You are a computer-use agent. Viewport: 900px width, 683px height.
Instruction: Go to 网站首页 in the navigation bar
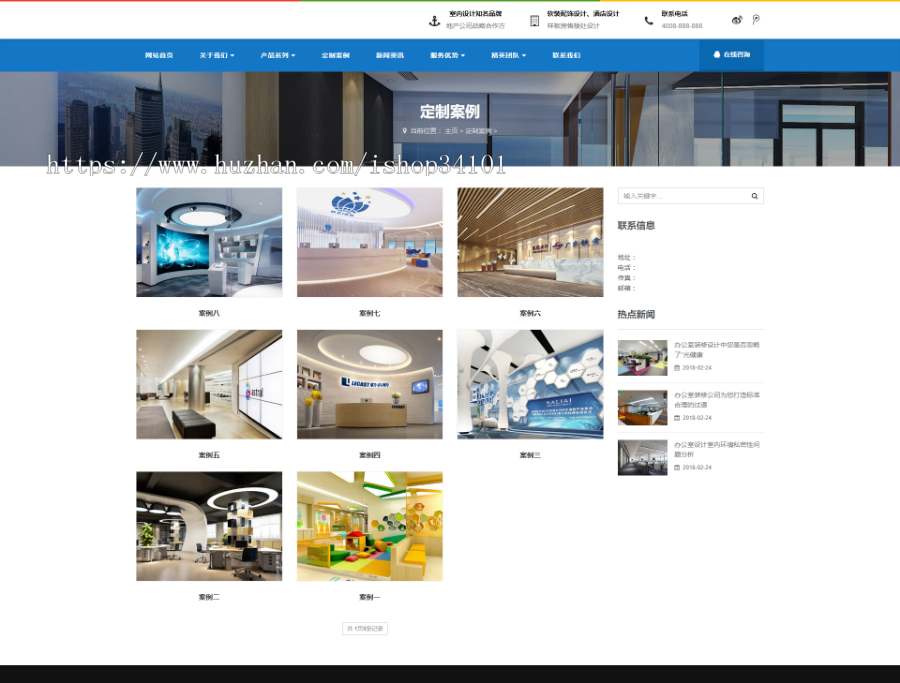tap(159, 55)
